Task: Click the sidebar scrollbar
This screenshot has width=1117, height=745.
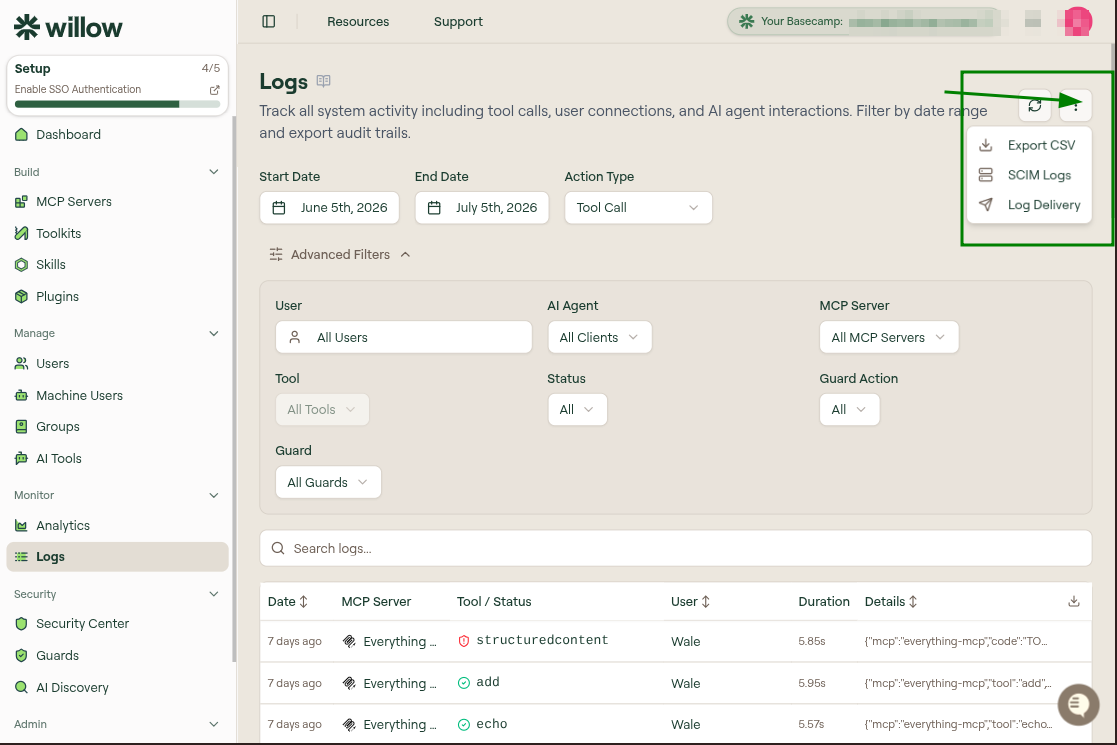Action: pos(234,388)
